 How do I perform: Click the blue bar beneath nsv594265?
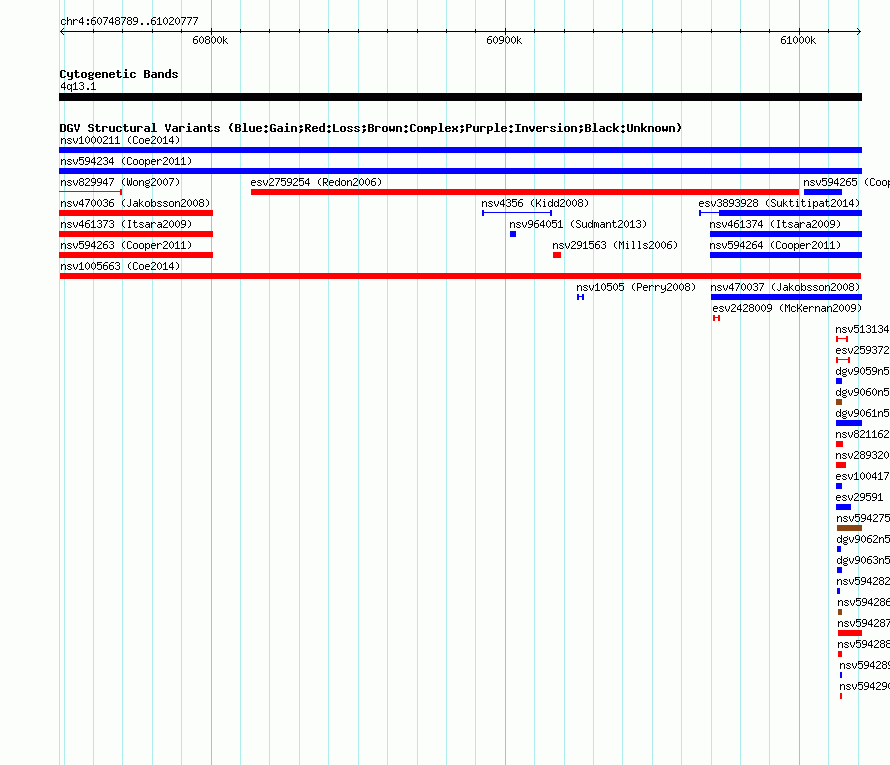[x=822, y=192]
